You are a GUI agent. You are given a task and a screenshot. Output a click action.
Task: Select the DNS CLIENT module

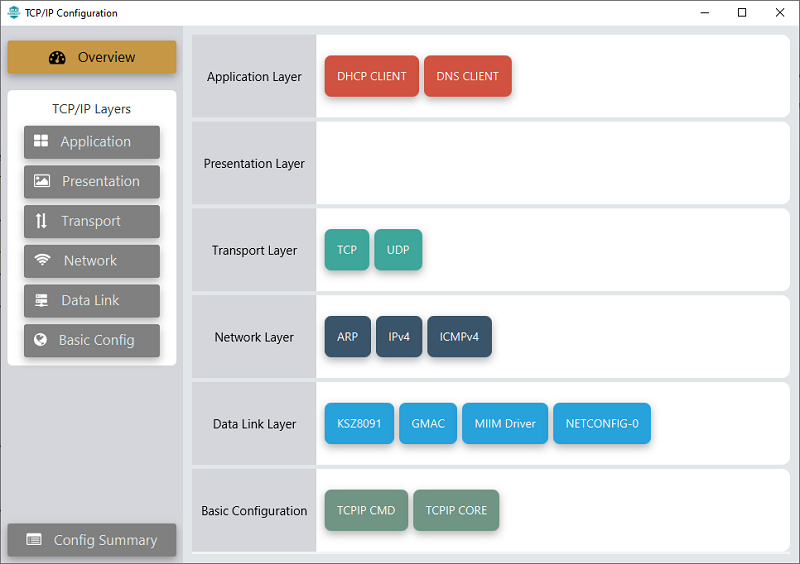click(x=467, y=76)
